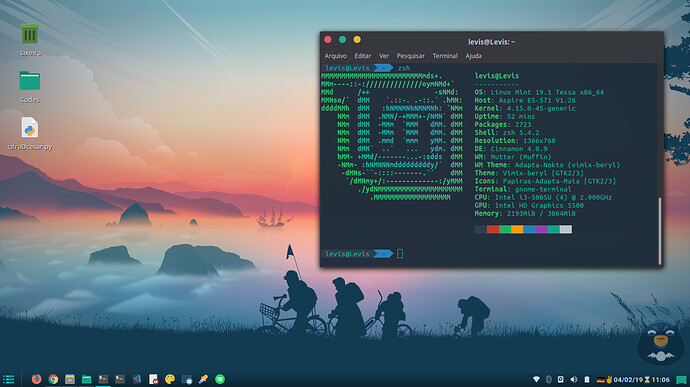Launch Visual Studio Code from the panel
The width and height of the screenshot is (690, 387).
tap(137, 379)
